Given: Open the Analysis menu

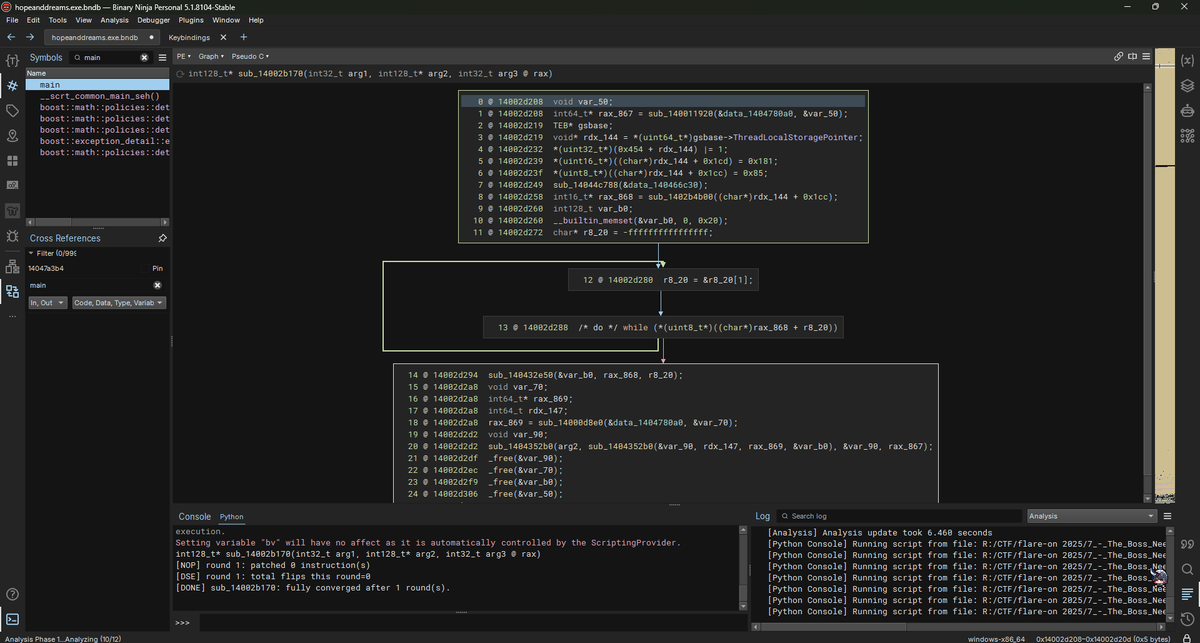Looking at the screenshot, I should [114, 20].
